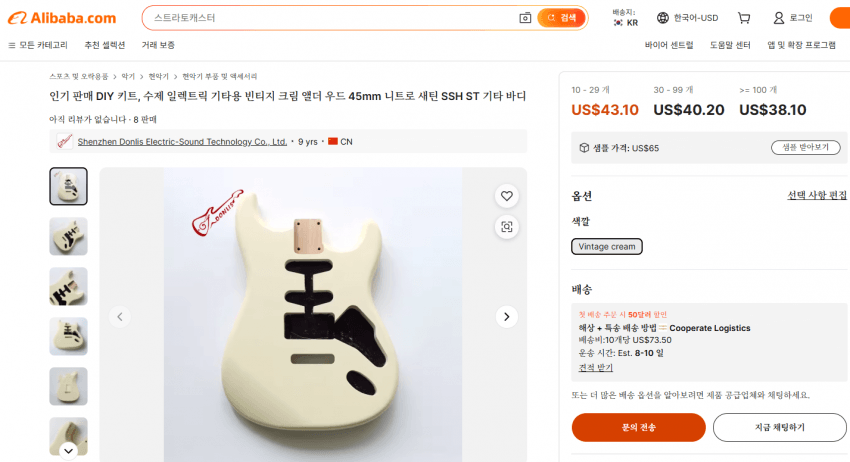The image size is (850, 462).
Task: Select the first guitar body thumbnail
Action: coord(69,186)
